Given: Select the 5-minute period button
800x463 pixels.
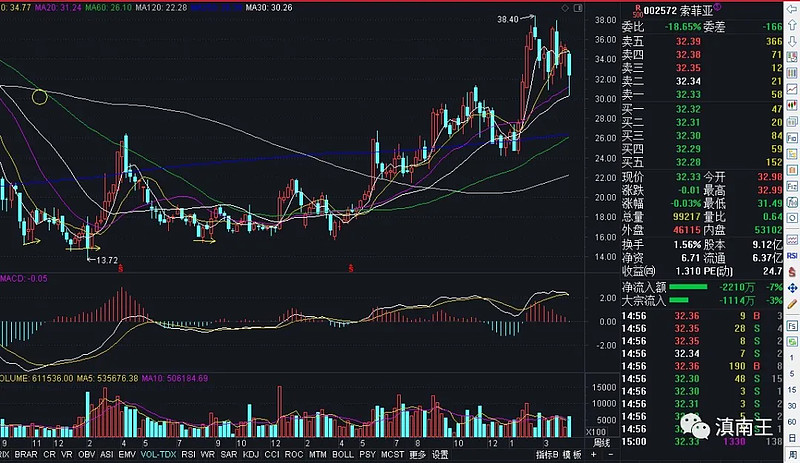Looking at the screenshot, I should click(792, 374).
